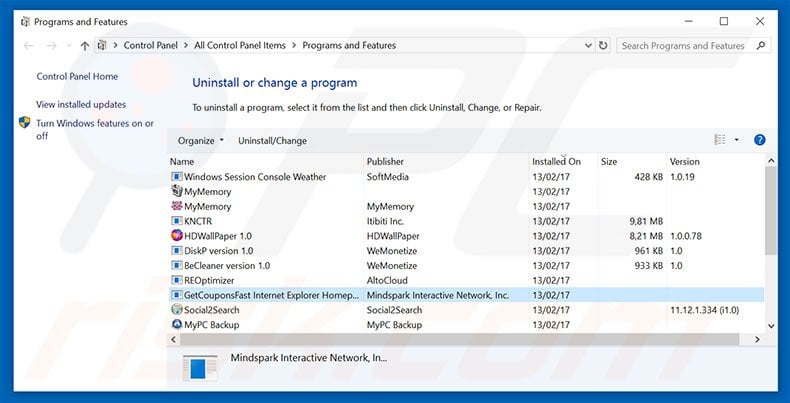790x403 pixels.
Task: Select the Windows Session Console Weather entry
Action: (255, 177)
